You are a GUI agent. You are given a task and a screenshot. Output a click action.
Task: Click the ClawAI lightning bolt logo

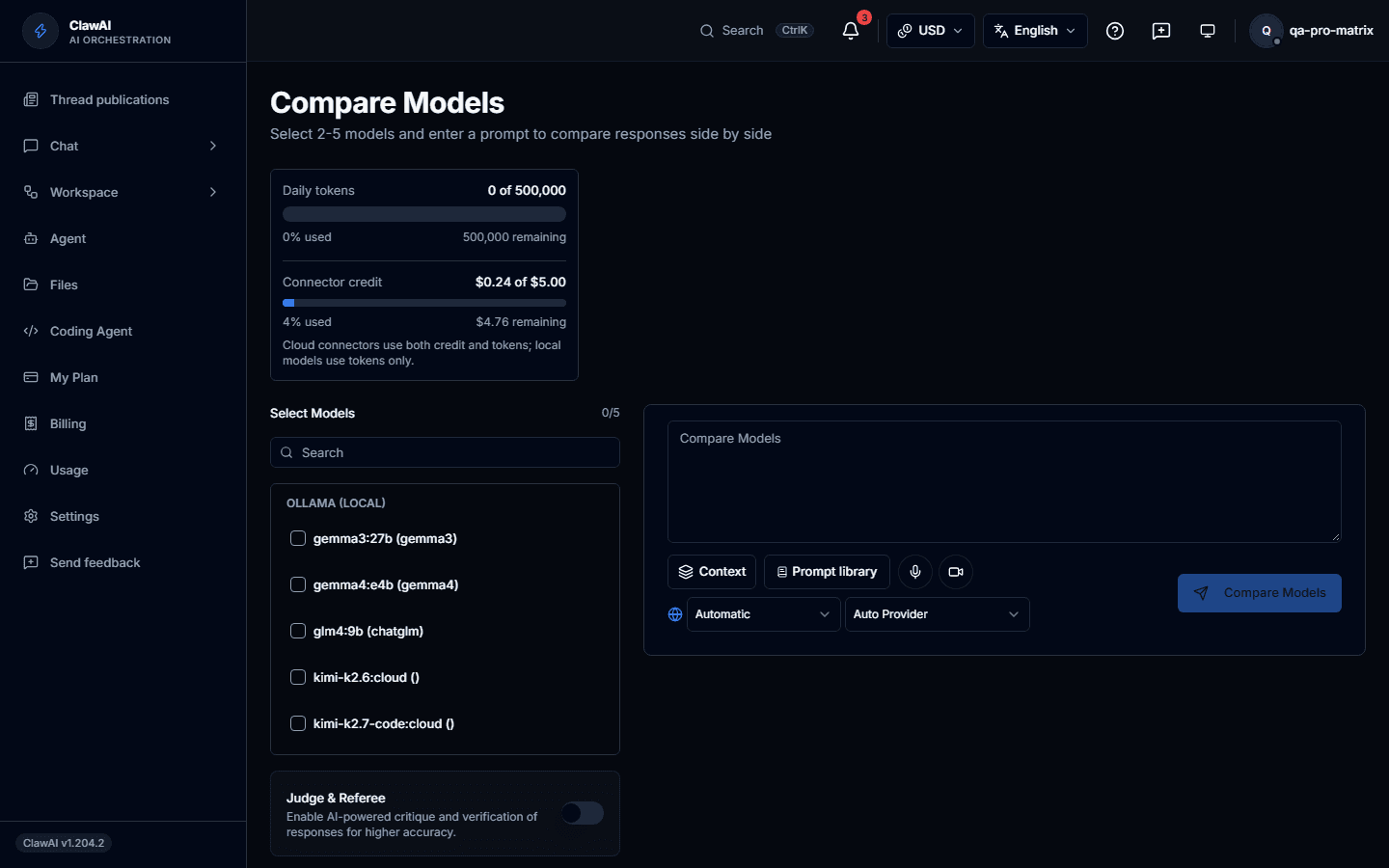tap(41, 31)
